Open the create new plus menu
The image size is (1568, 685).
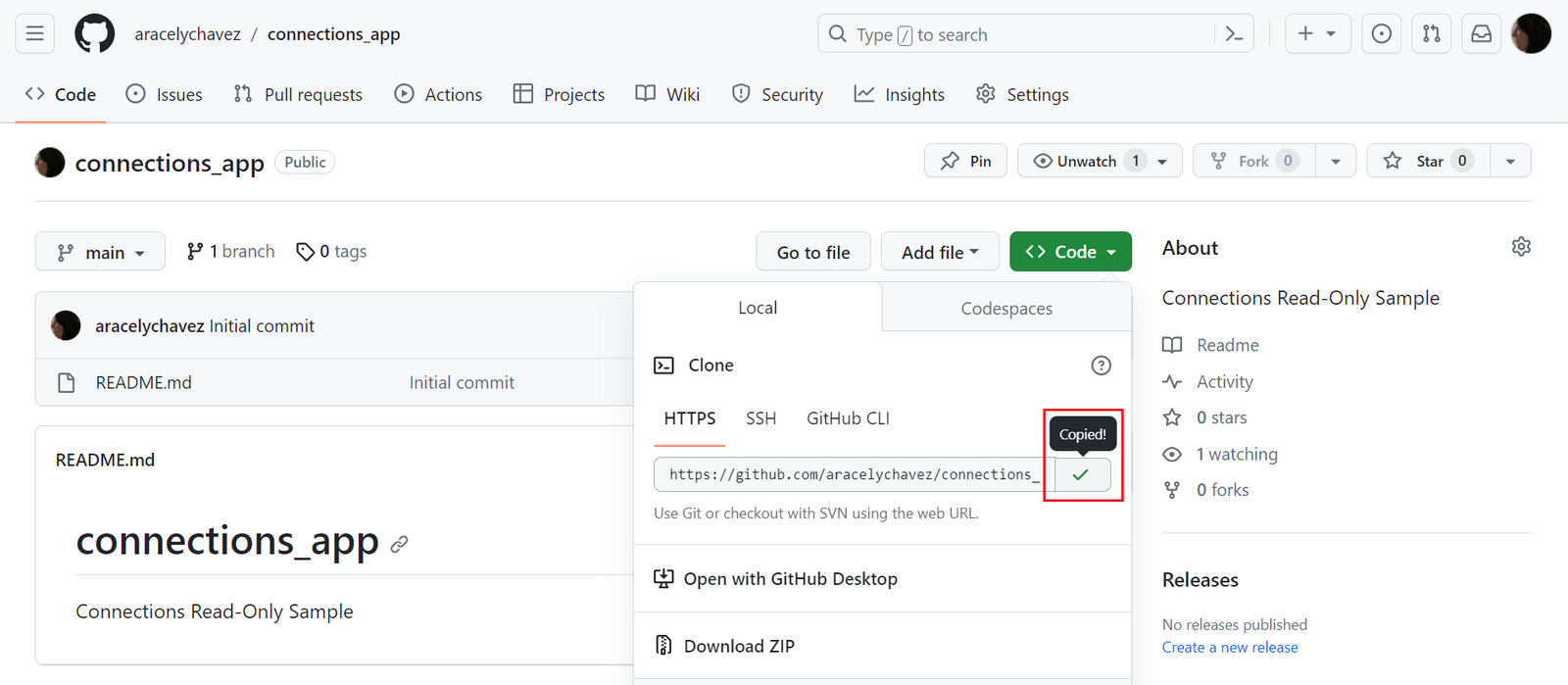tap(1317, 34)
